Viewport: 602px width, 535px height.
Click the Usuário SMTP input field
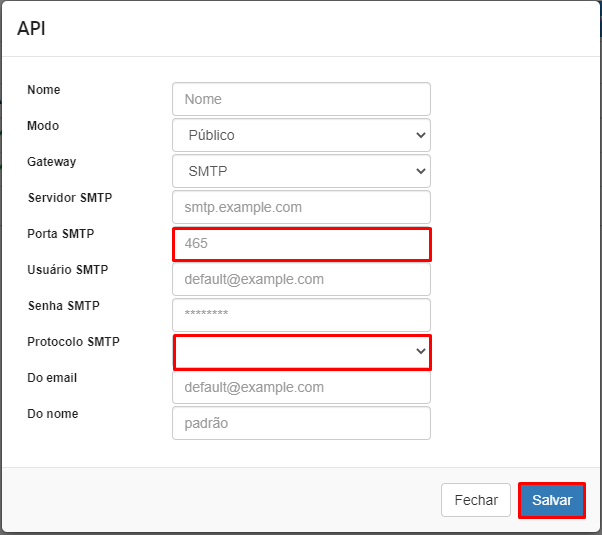[x=301, y=279]
